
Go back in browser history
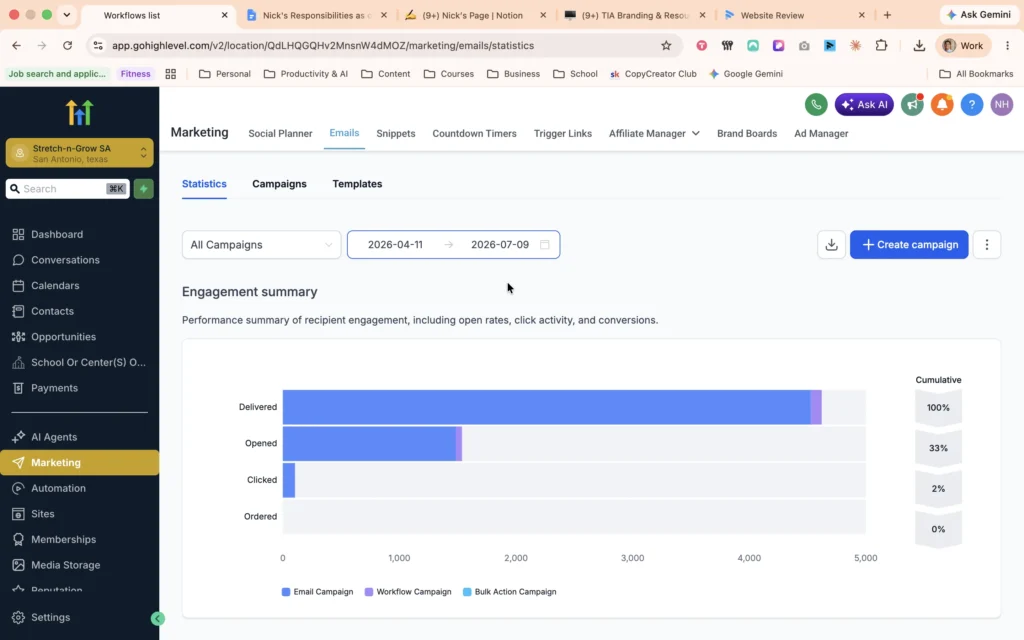(16, 45)
